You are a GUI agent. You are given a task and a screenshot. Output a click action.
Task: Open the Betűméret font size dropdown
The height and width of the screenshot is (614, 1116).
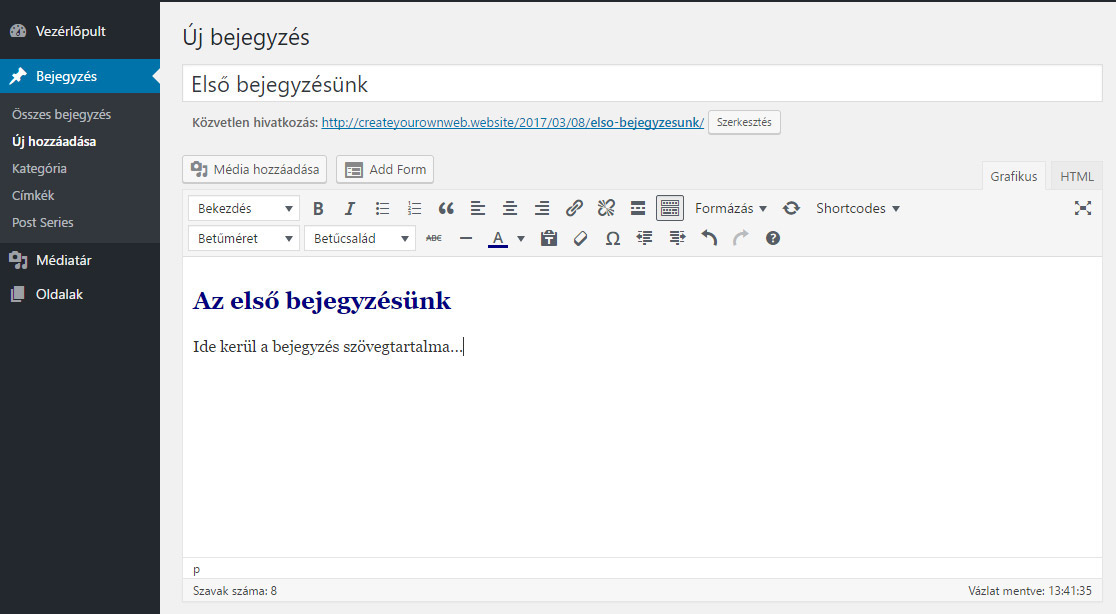click(243, 238)
